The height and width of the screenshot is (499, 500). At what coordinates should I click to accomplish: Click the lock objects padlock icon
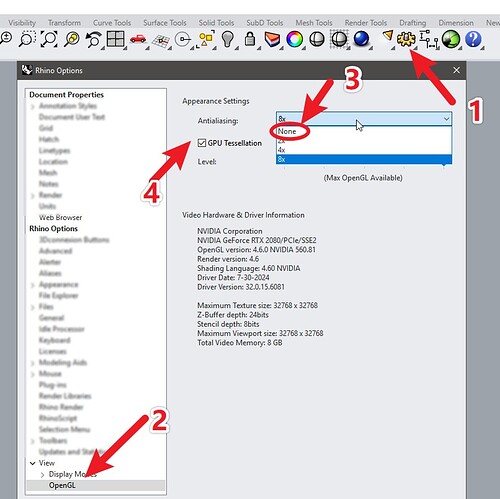tap(250, 39)
